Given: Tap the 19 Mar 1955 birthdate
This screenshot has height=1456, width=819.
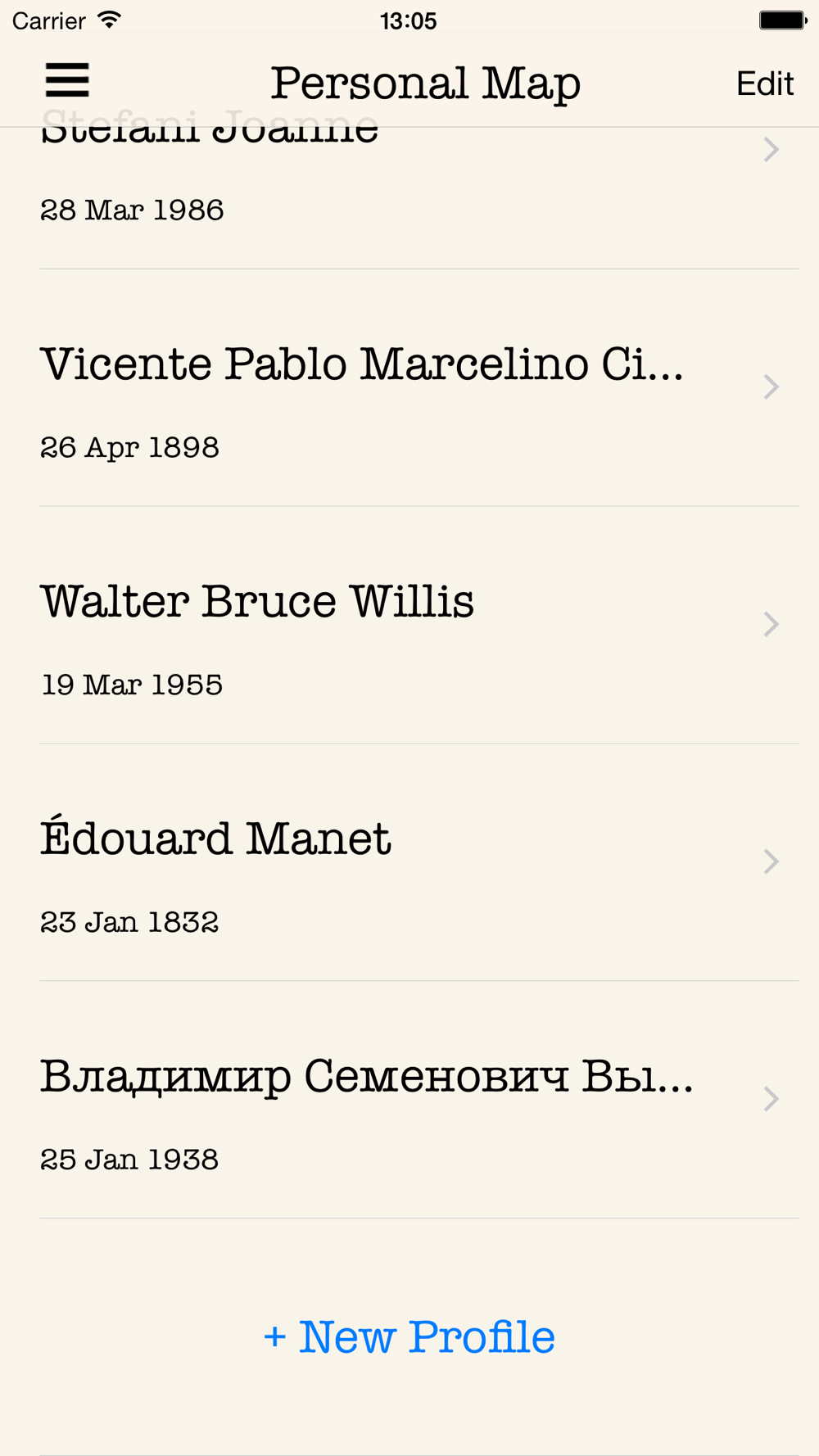Looking at the screenshot, I should (x=132, y=685).
